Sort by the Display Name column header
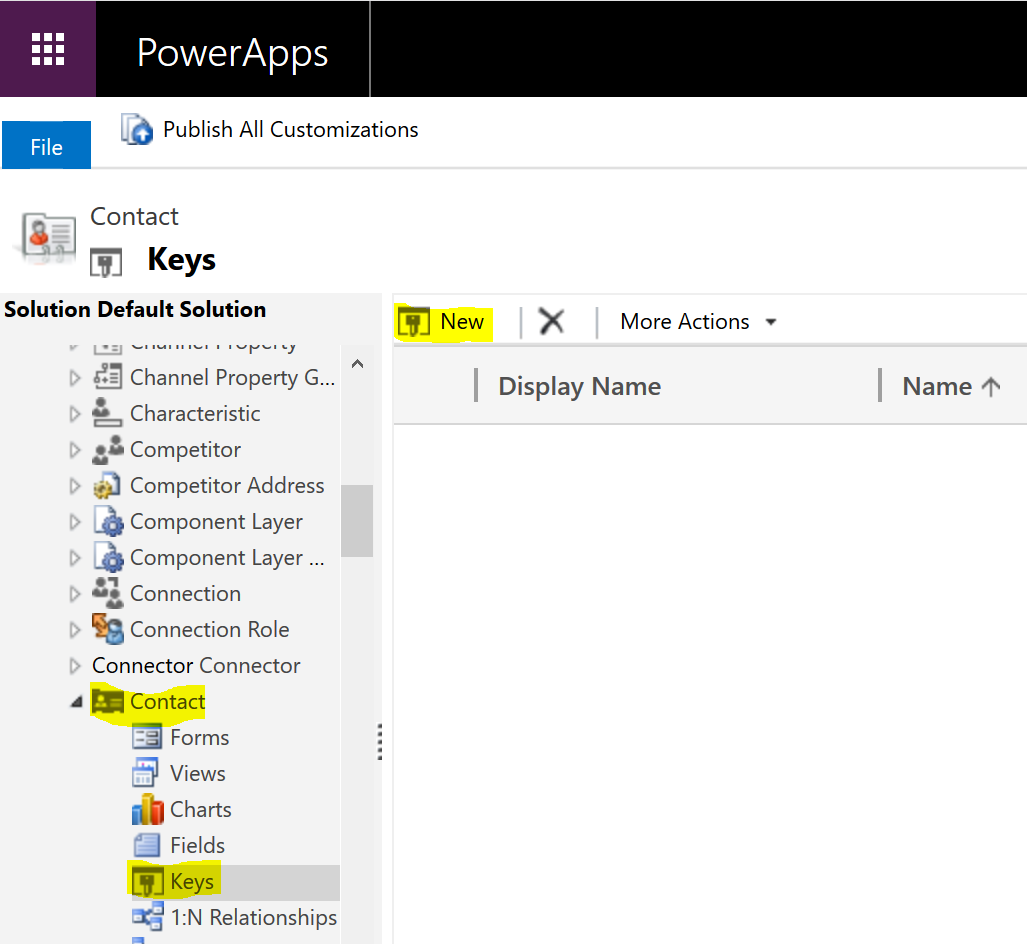The height and width of the screenshot is (944, 1027). click(x=579, y=387)
